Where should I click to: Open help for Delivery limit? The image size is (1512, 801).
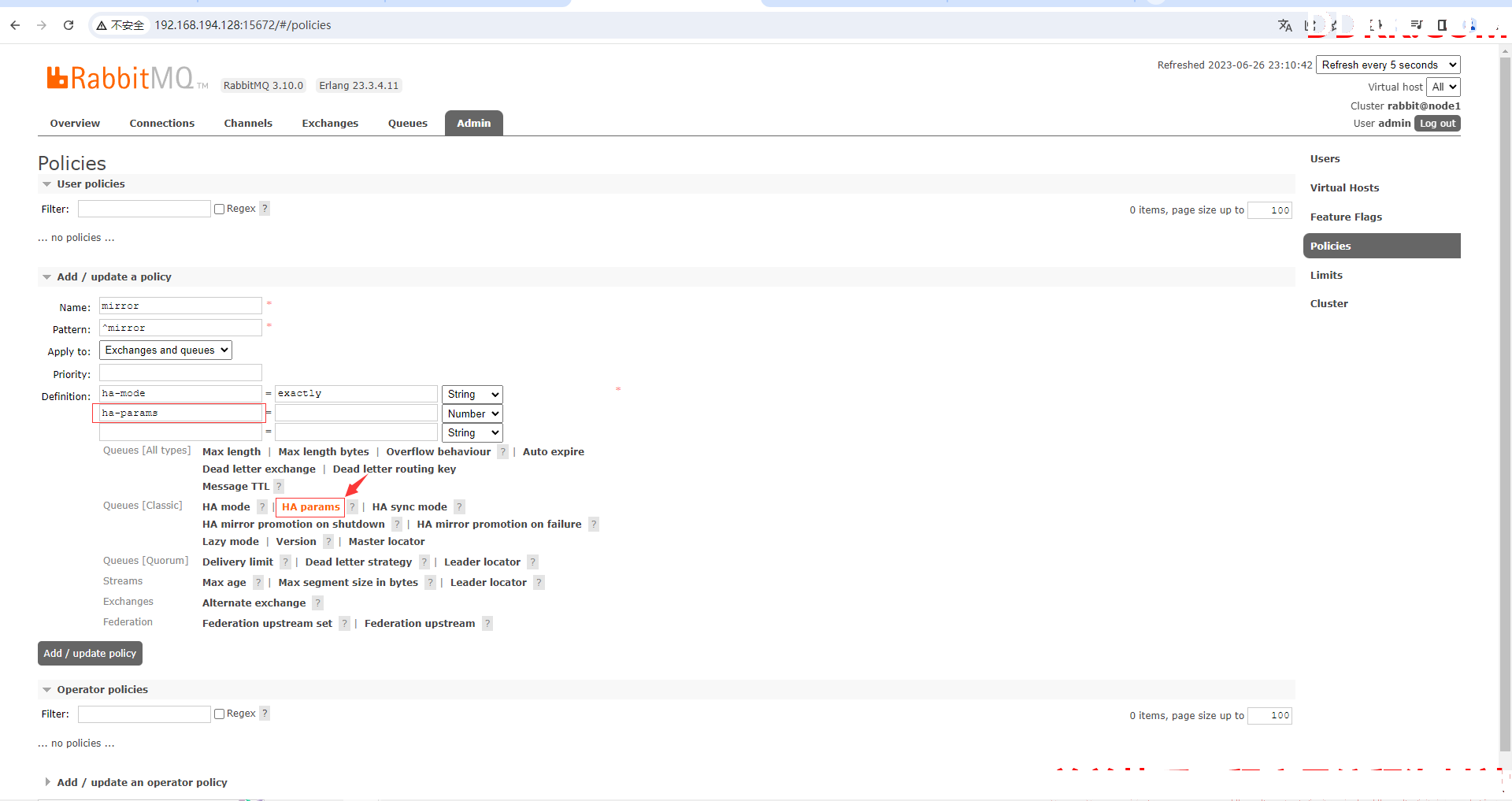click(285, 562)
